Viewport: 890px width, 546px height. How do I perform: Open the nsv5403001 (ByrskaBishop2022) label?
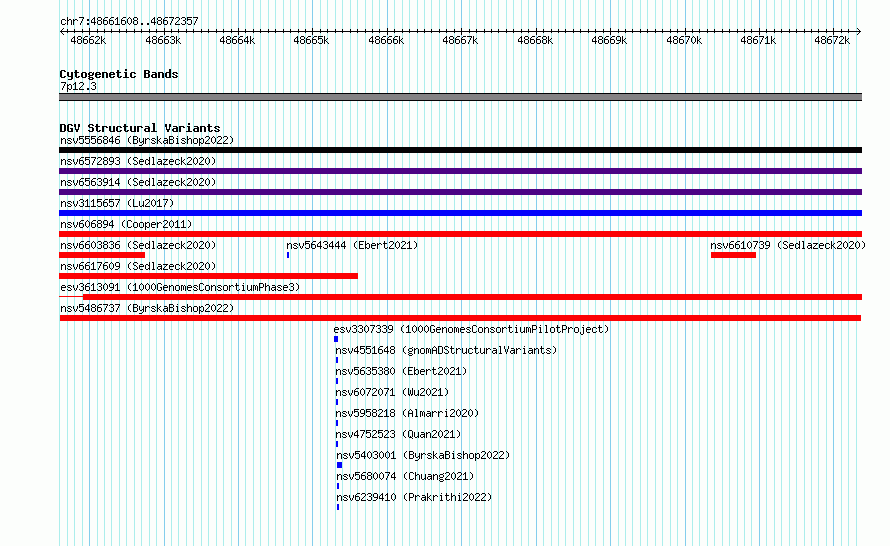423,455
